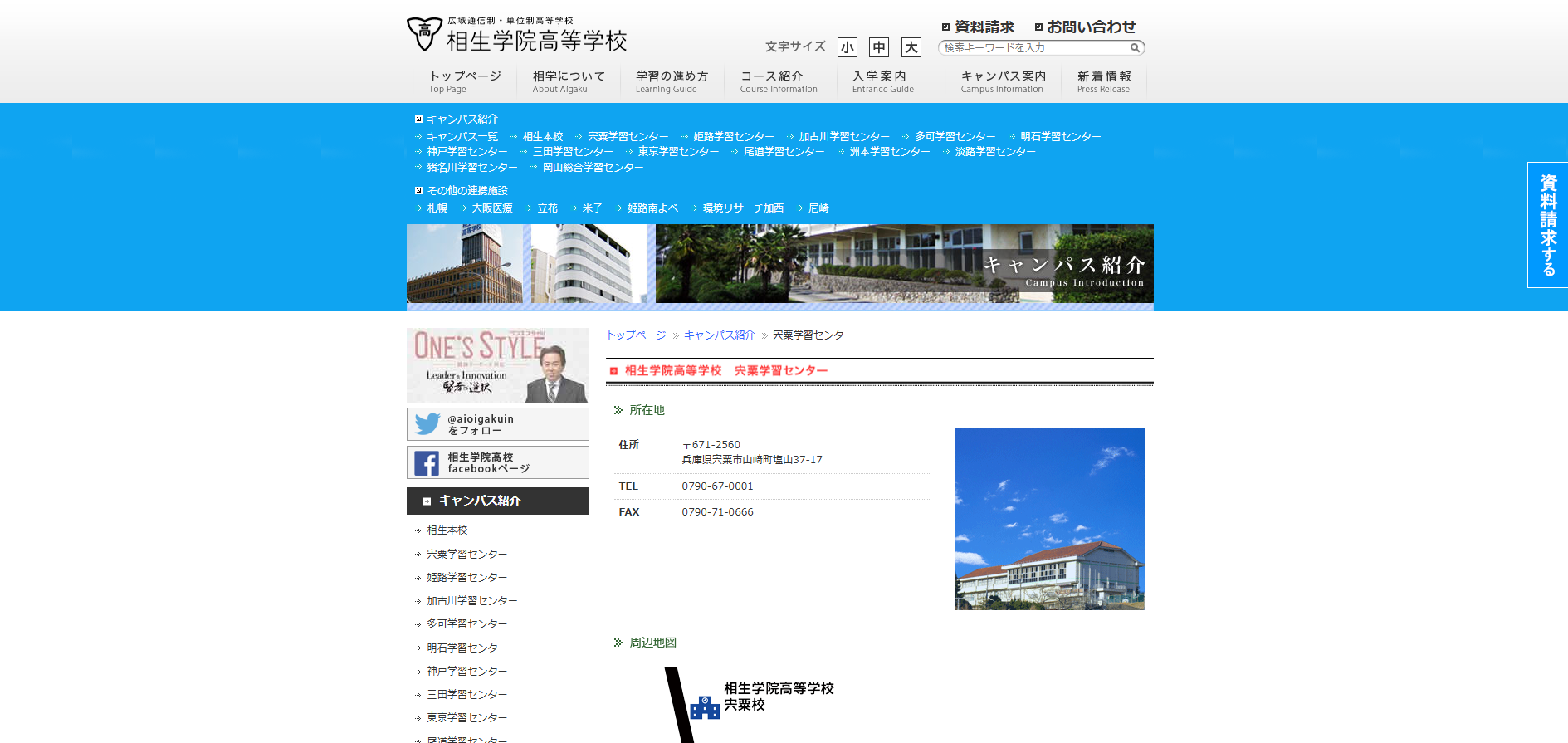Open the コース紹介 menu item
1568x743 pixels.
click(778, 81)
